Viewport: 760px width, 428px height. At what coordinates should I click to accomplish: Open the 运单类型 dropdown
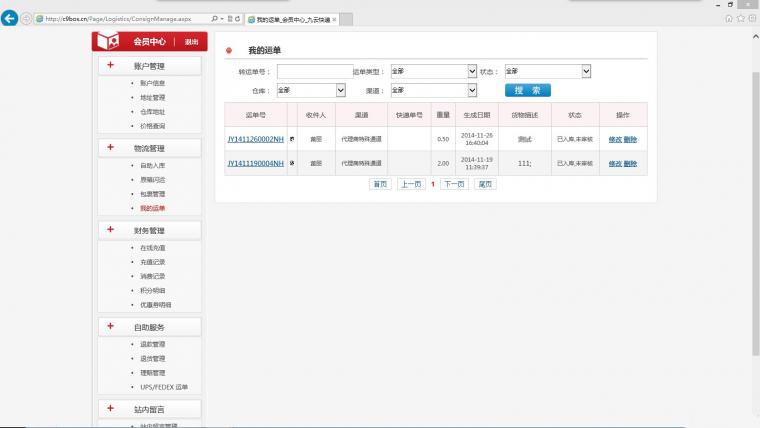(434, 71)
